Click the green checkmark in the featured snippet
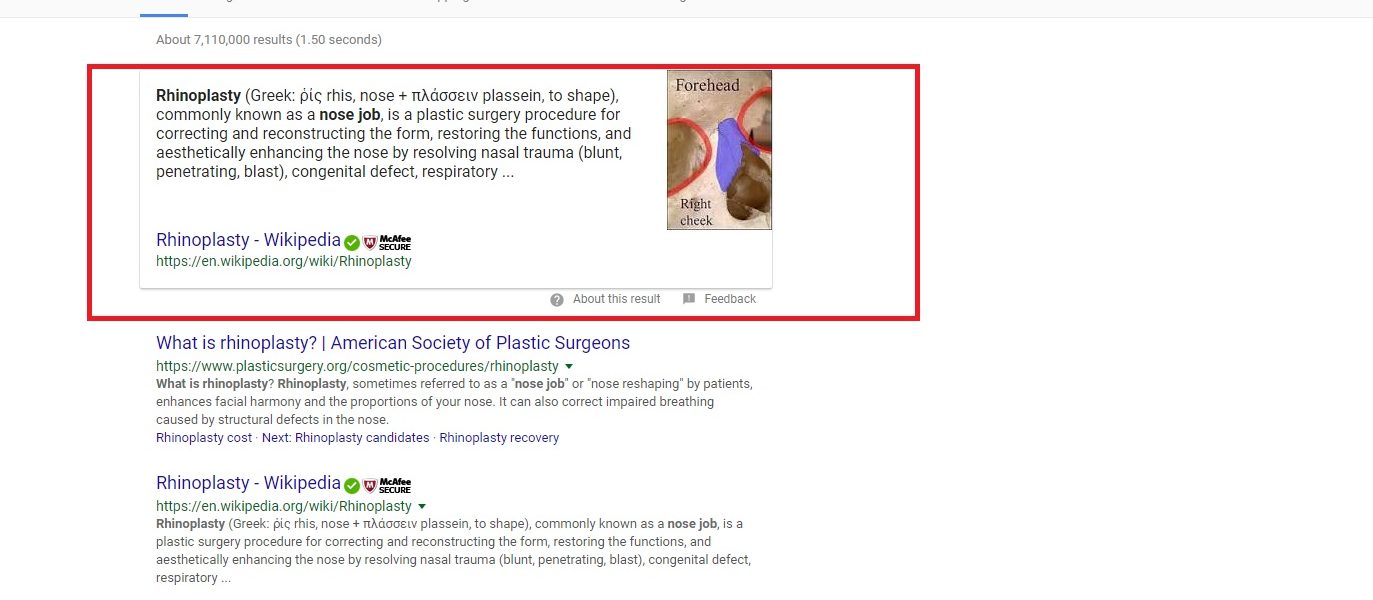The image size is (1373, 600). 352,243
